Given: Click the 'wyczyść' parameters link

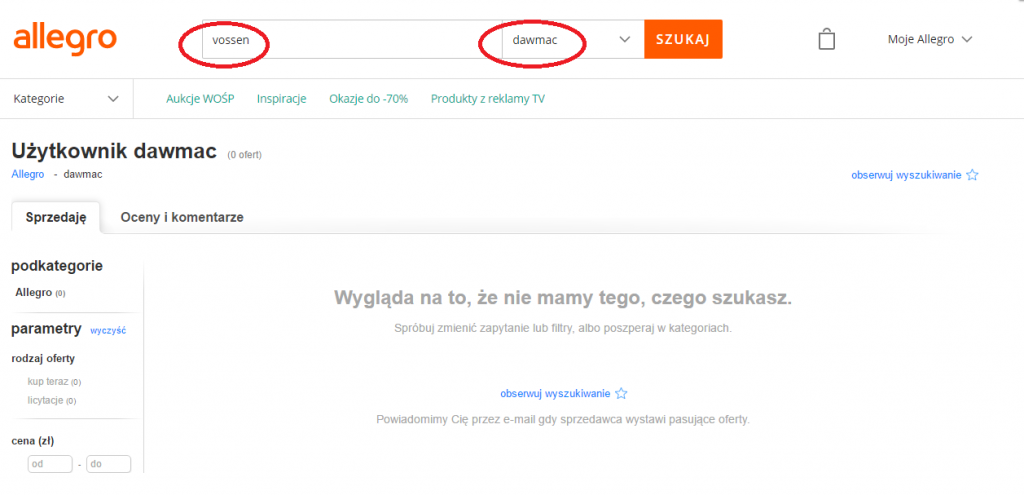Looking at the screenshot, I should pyautogui.click(x=108, y=330).
